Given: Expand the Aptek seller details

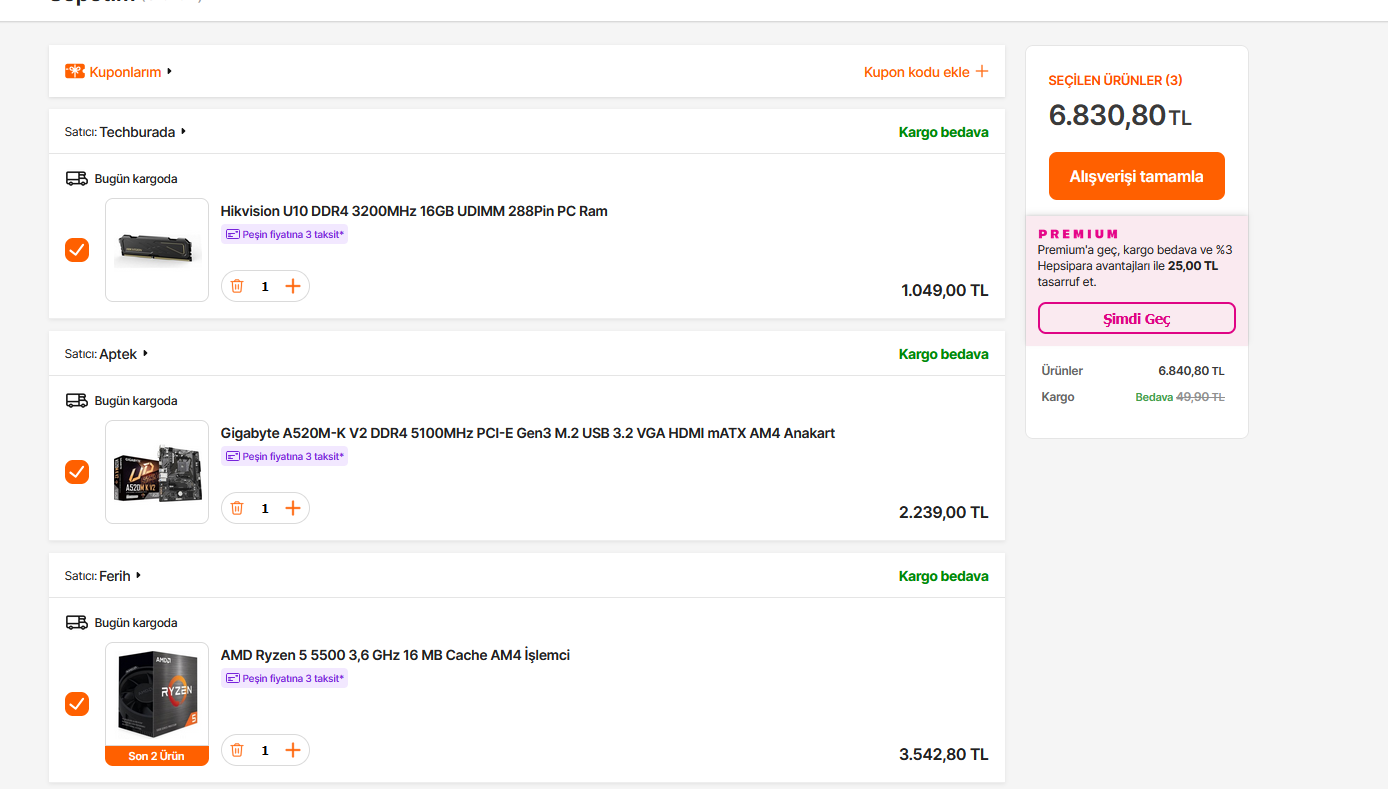Looking at the screenshot, I should tap(146, 353).
